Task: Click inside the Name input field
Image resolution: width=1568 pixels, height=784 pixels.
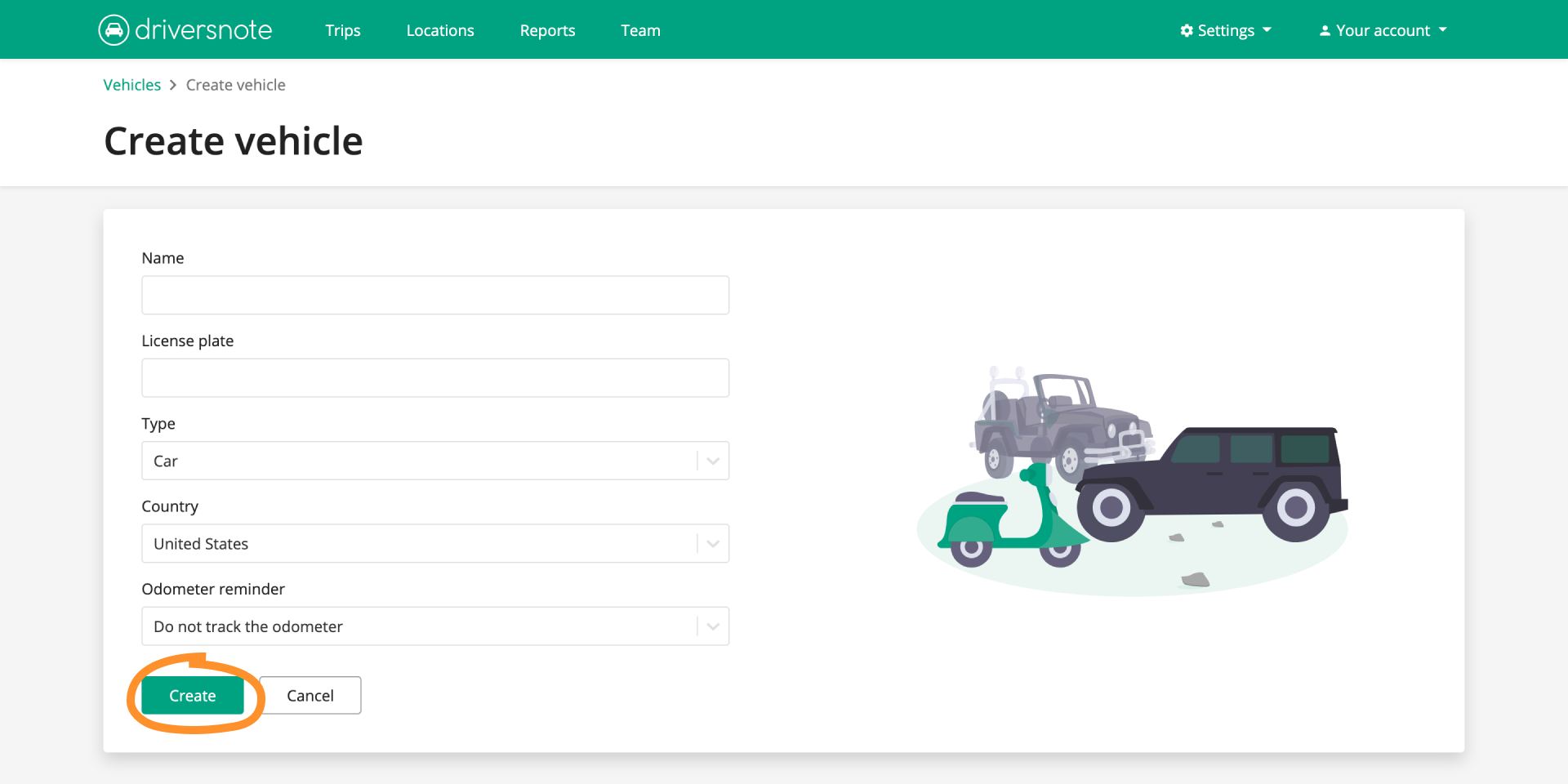Action: 433,295
